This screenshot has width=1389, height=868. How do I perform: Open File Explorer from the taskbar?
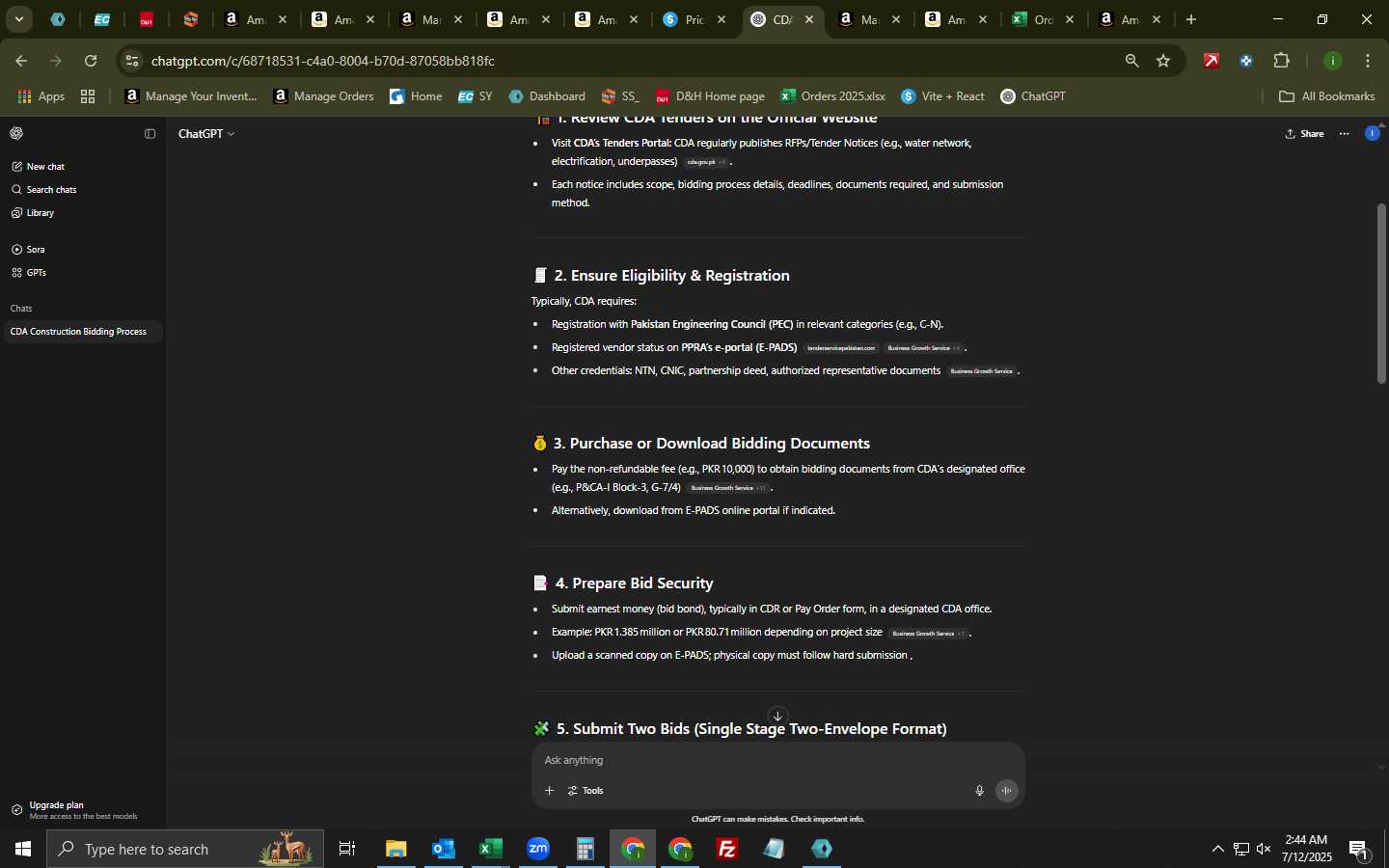point(396,849)
